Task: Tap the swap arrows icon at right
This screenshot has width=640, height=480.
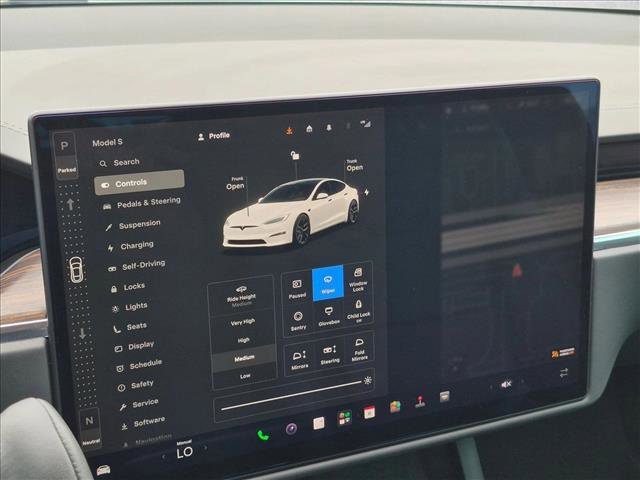Action: click(x=564, y=373)
